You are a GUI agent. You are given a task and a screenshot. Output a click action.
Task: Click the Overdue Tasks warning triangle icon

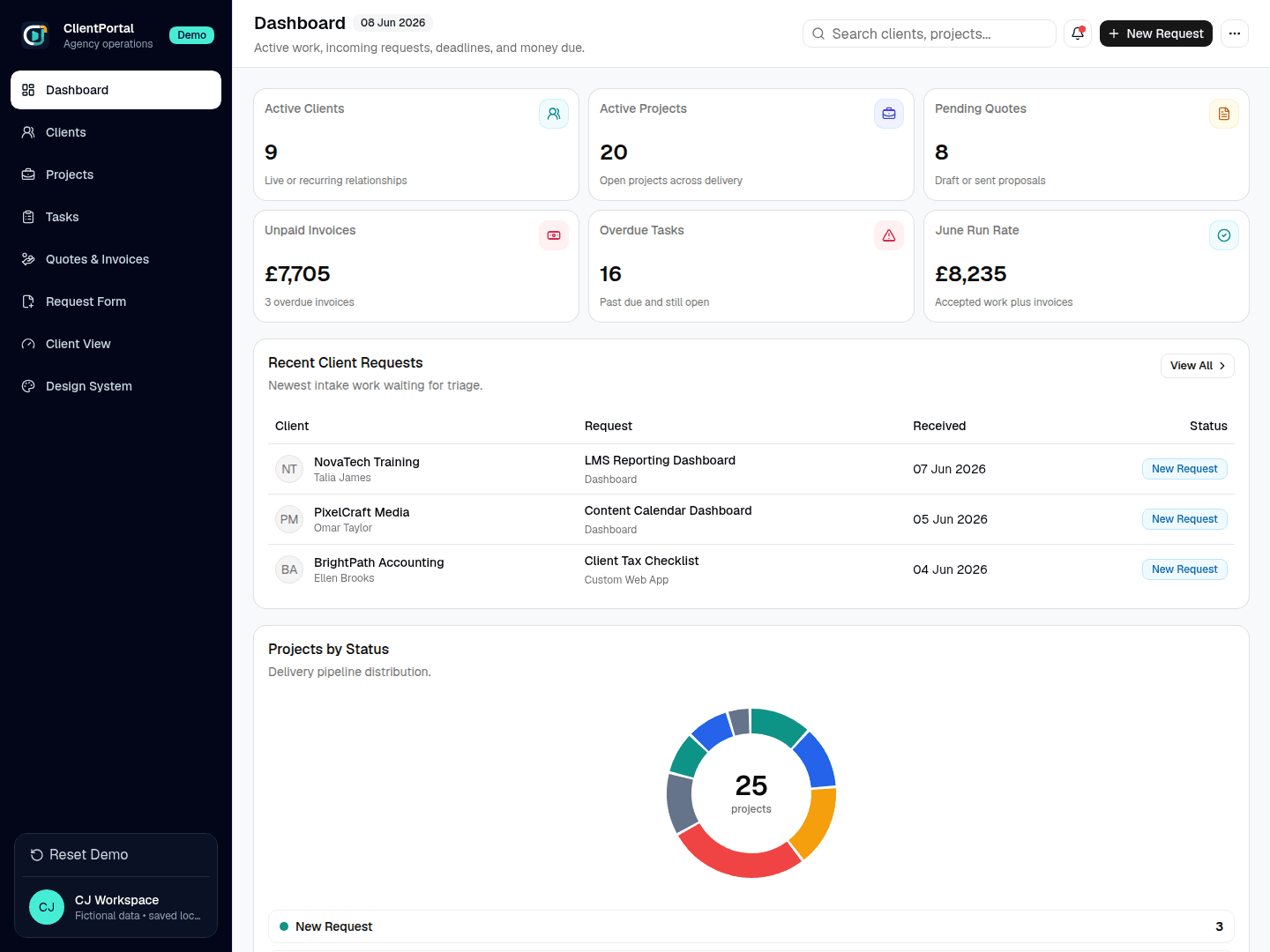(x=889, y=235)
